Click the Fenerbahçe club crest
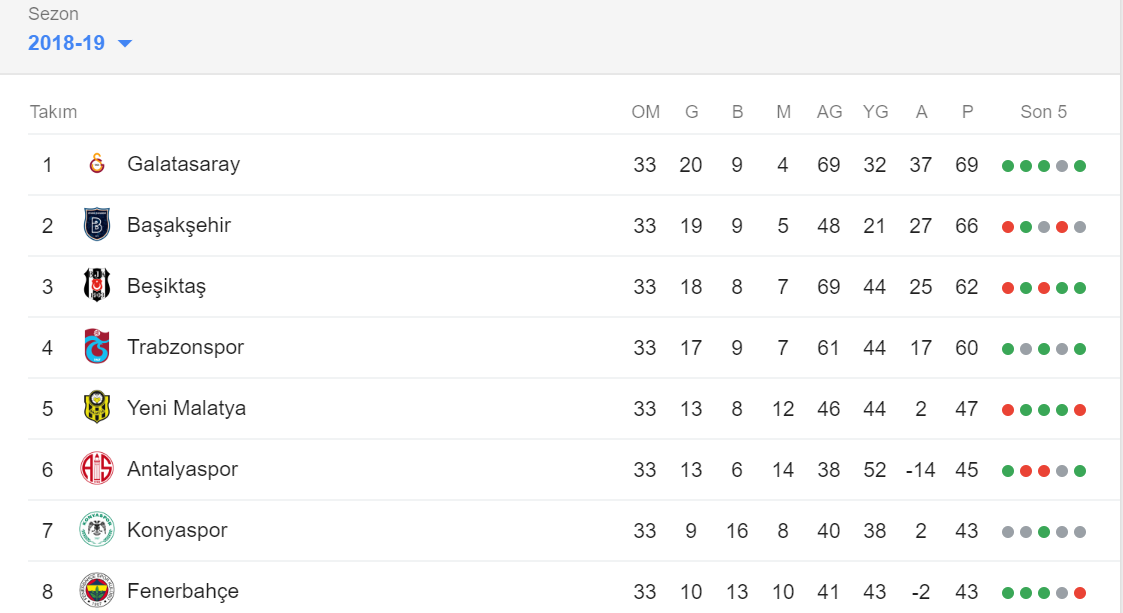Image resolution: width=1123 pixels, height=613 pixels. pos(97,590)
